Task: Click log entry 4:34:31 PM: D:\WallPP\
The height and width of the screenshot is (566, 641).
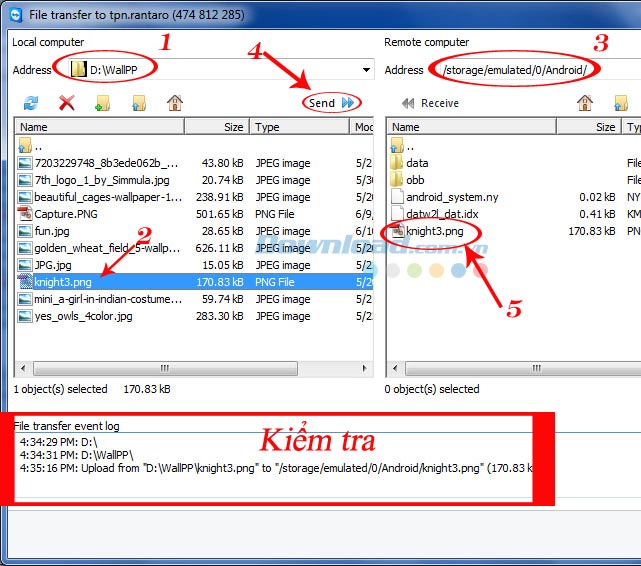Action: click(x=76, y=455)
